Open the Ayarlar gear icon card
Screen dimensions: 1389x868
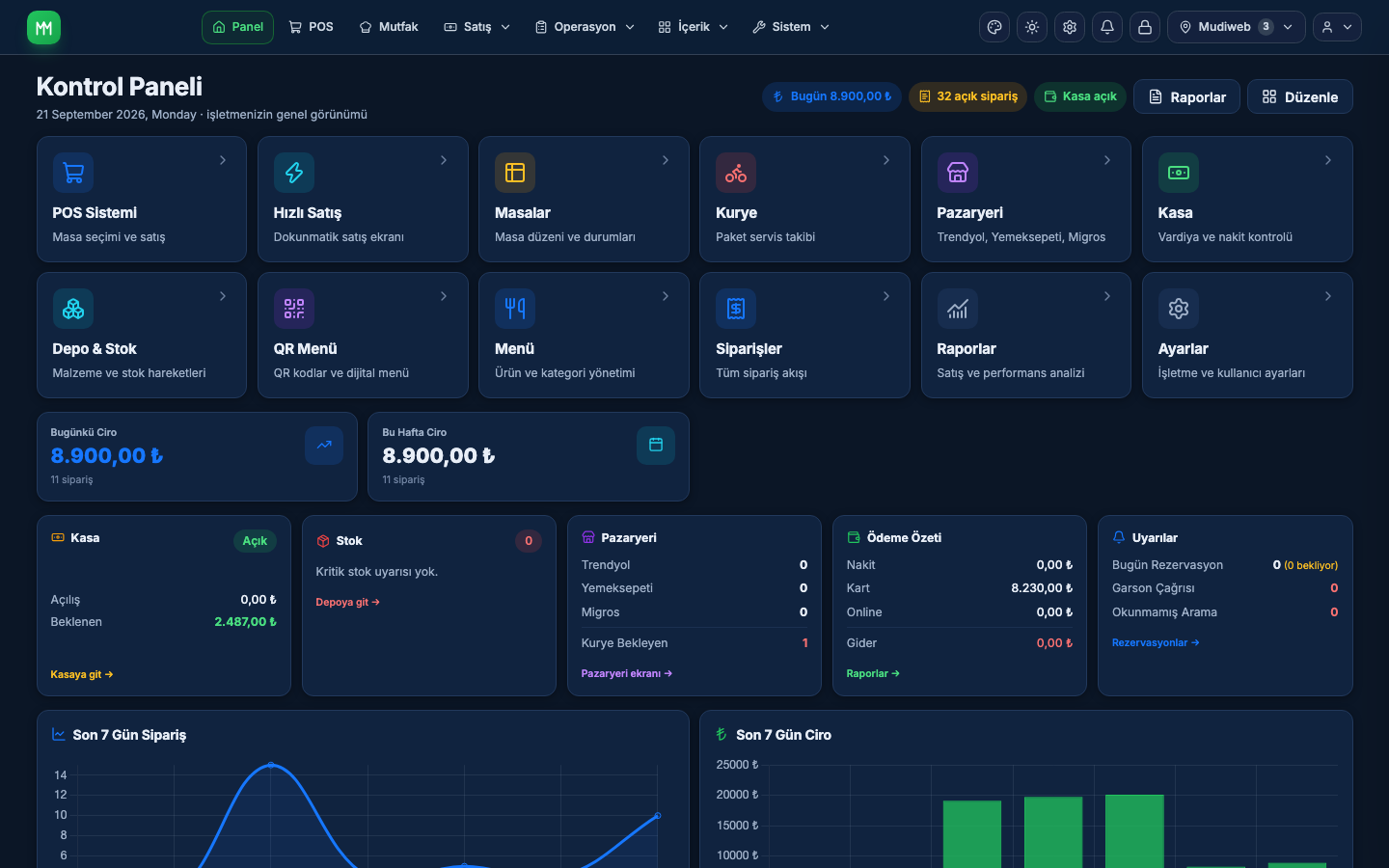[x=1179, y=309]
